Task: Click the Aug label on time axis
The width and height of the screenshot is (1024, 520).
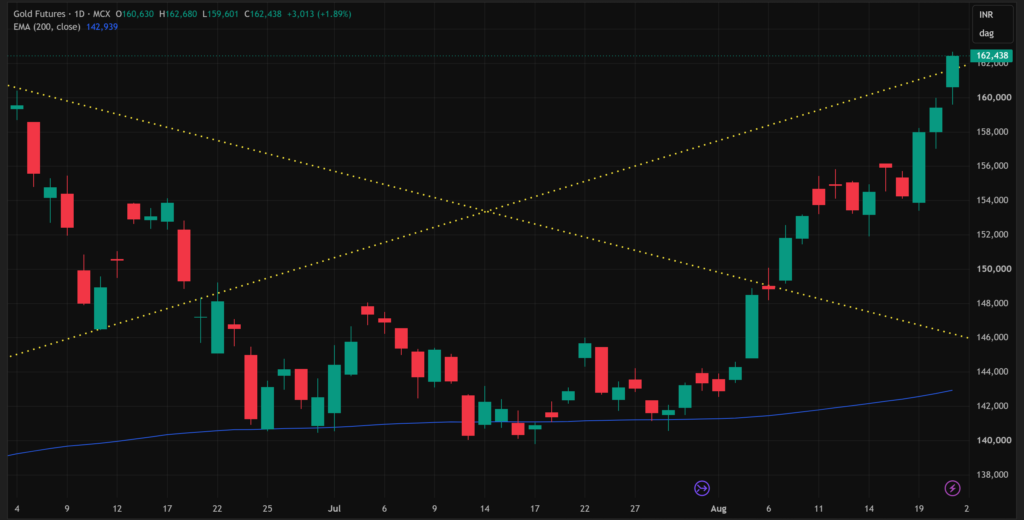Action: pyautogui.click(x=718, y=508)
